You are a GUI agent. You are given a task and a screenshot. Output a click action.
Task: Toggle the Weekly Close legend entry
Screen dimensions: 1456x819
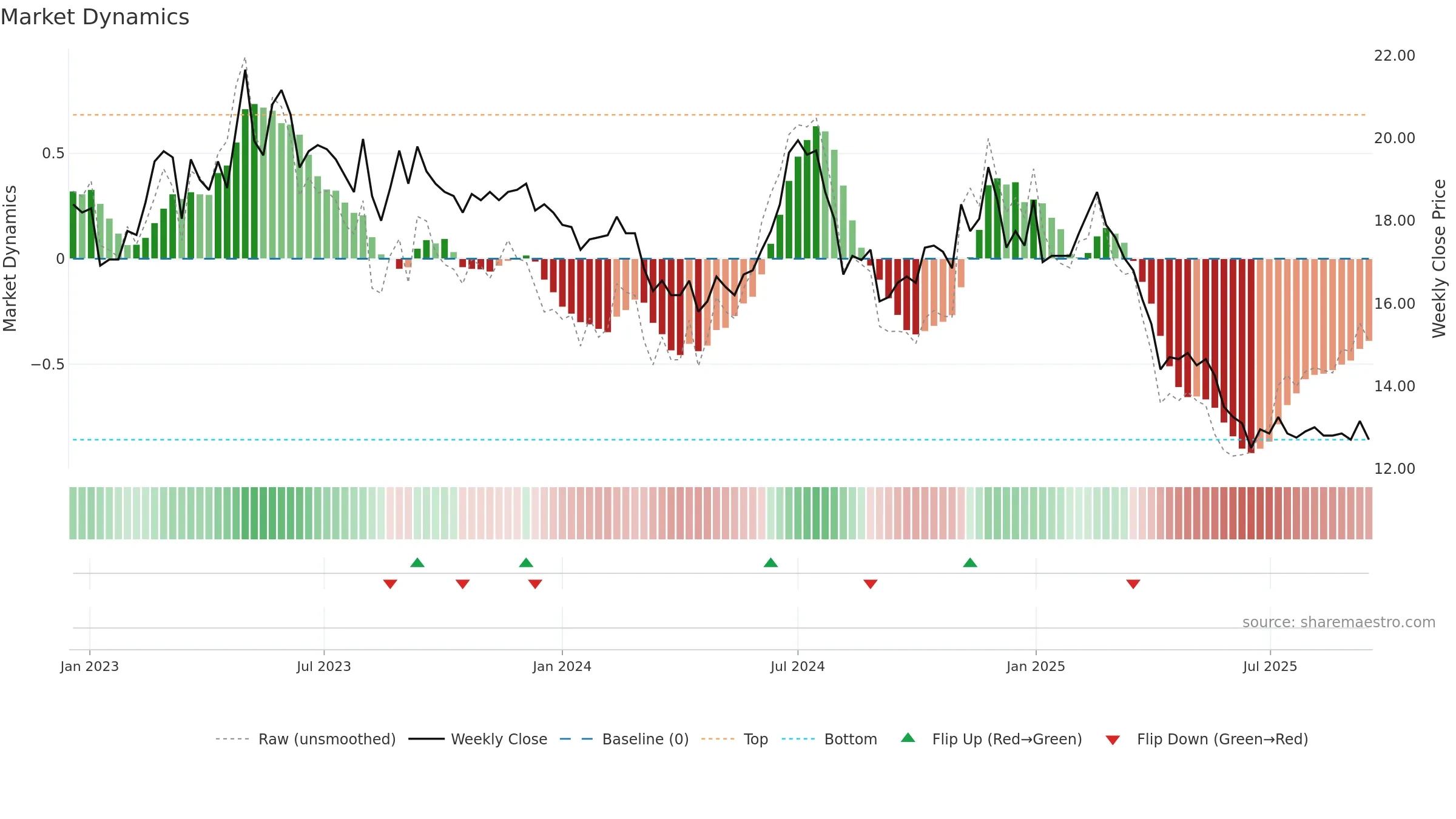click(x=478, y=739)
